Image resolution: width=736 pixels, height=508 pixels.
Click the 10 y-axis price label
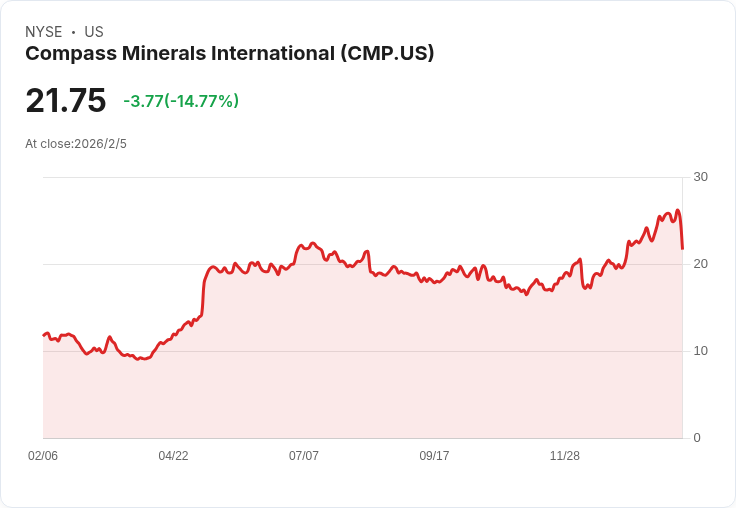click(701, 351)
